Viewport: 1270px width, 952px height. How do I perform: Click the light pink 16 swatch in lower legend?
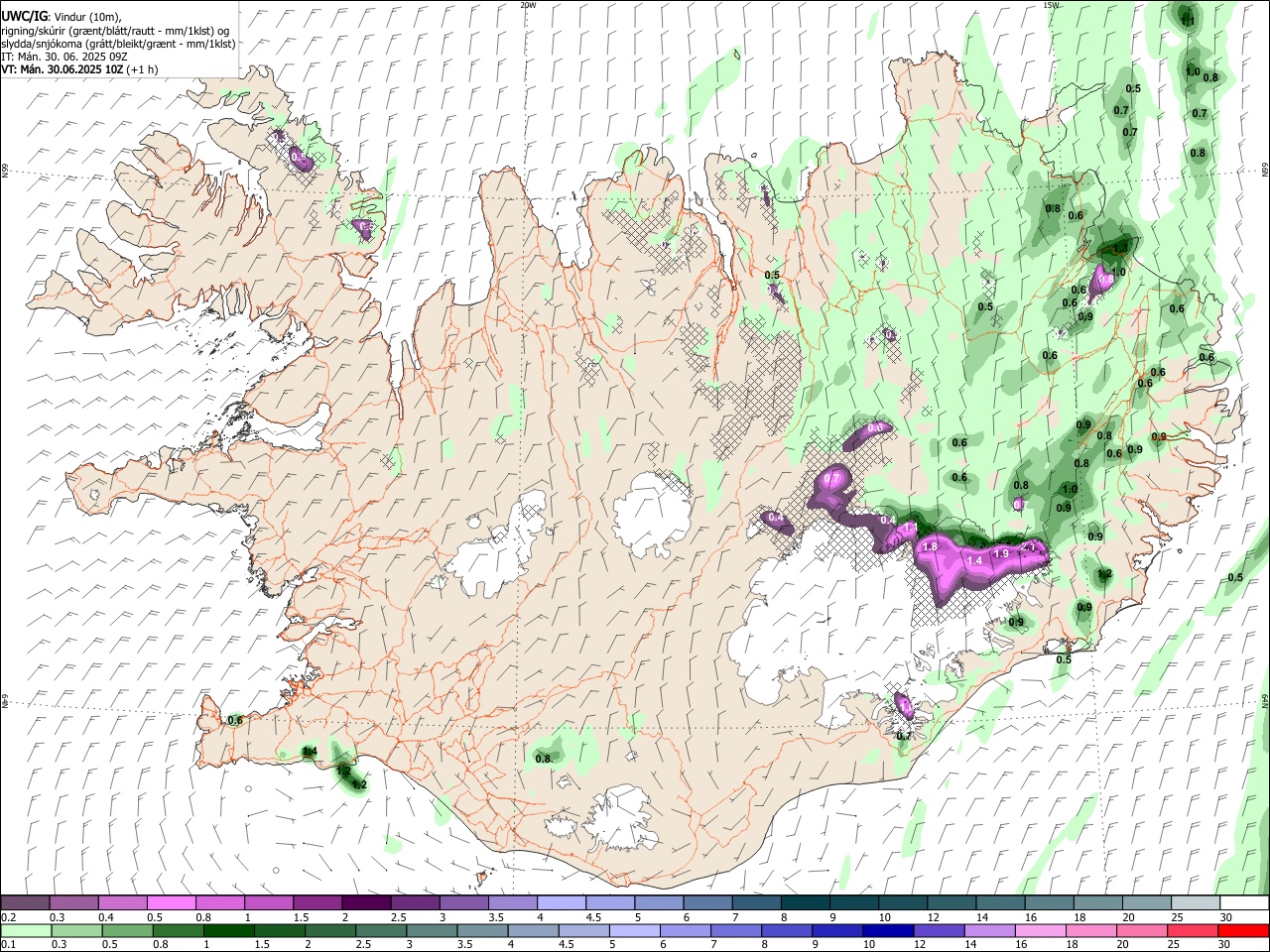click(x=1041, y=931)
